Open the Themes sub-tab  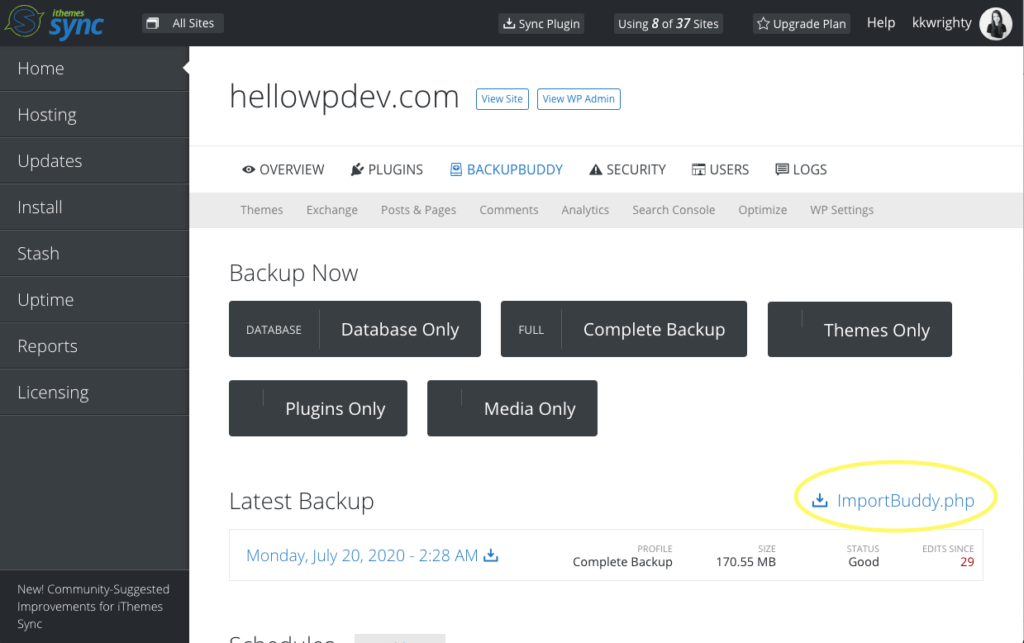point(262,210)
